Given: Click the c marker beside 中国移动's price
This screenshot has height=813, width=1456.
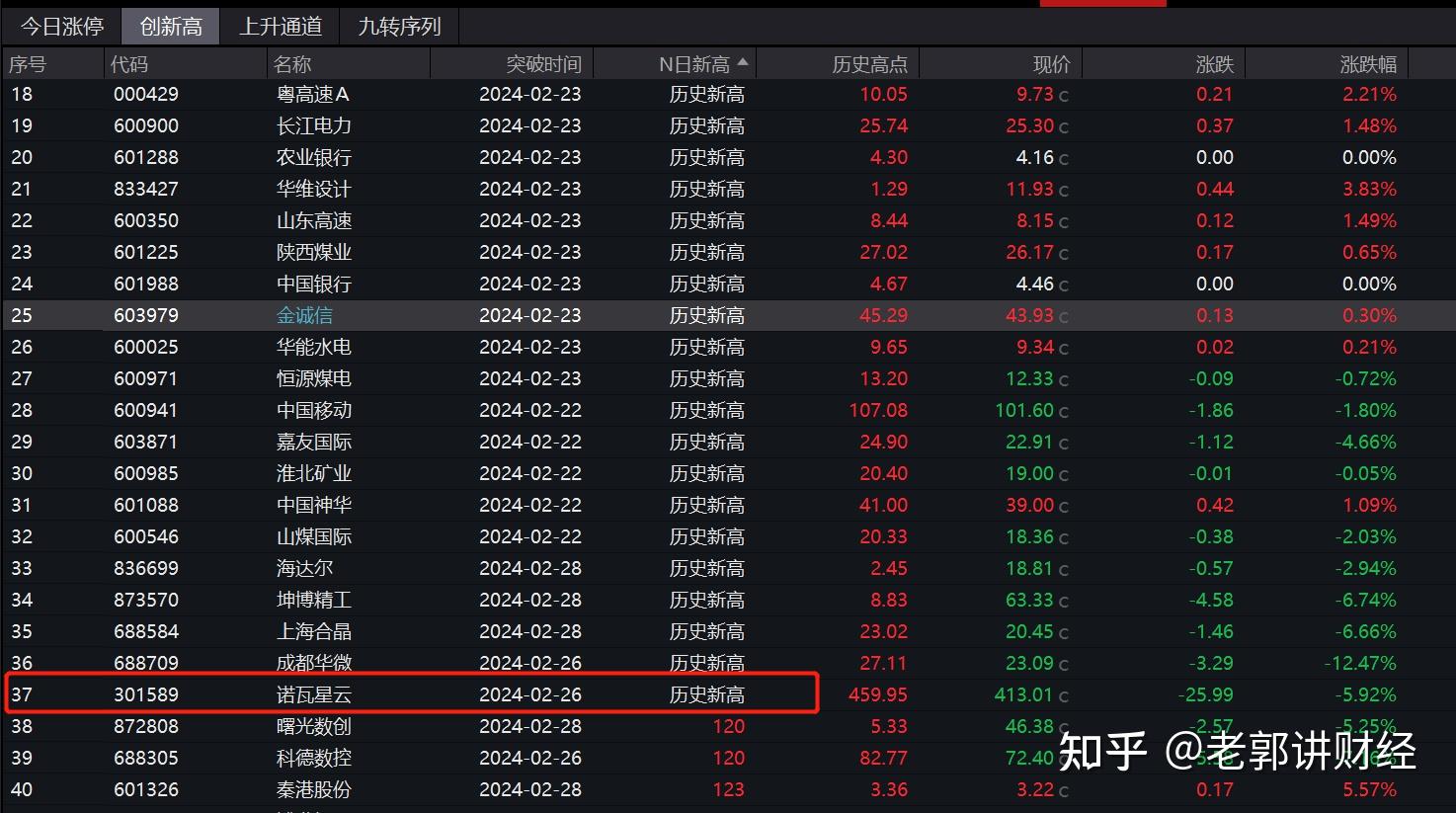Looking at the screenshot, I should pos(1064,410).
